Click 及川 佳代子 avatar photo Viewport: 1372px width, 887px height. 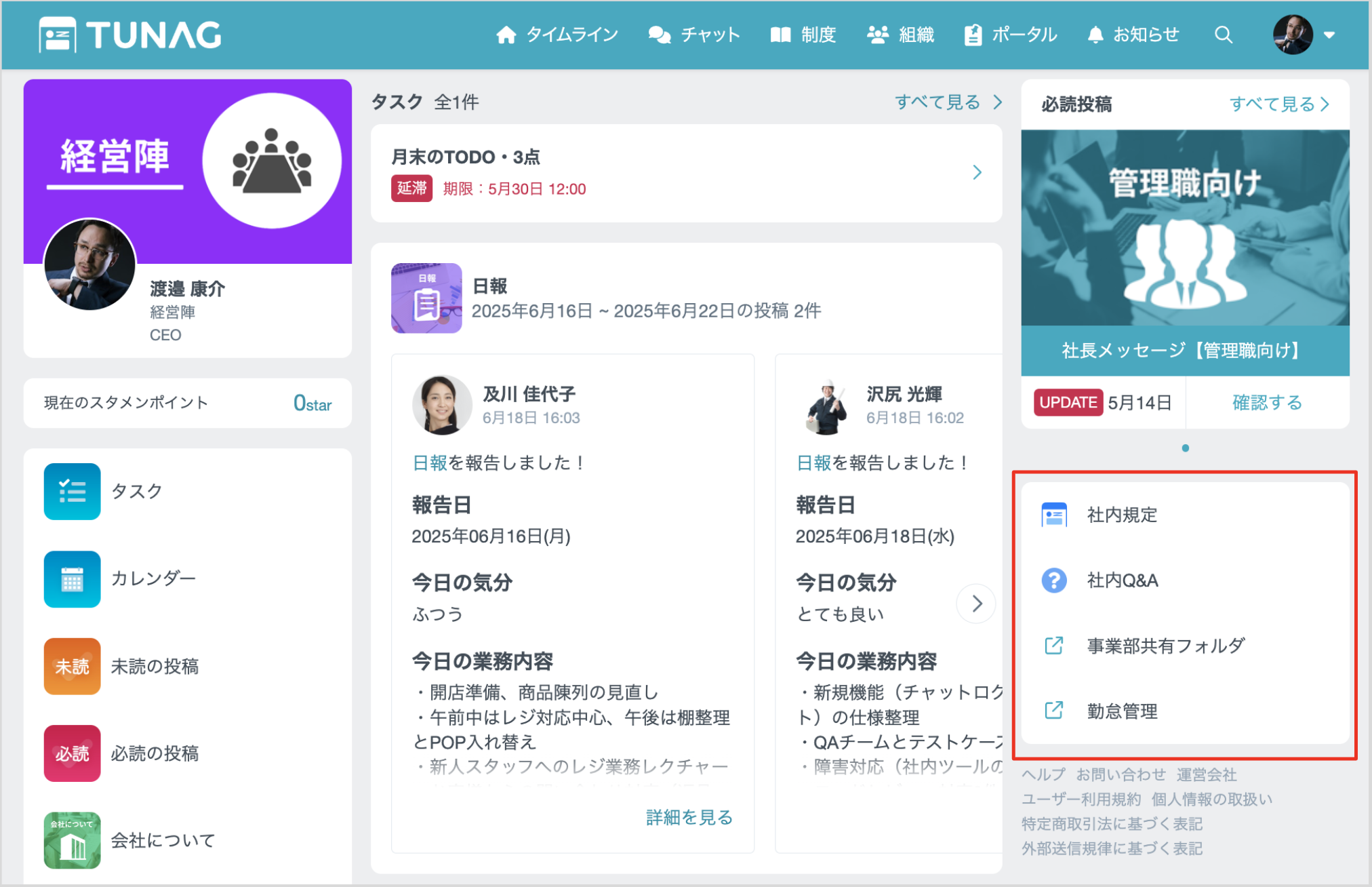pyautogui.click(x=442, y=405)
